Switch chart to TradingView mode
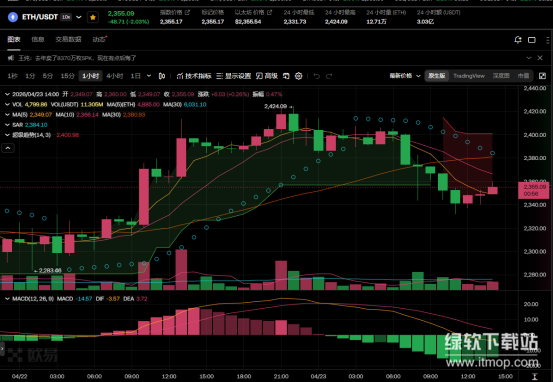The height and width of the screenshot is (382, 553). coord(469,76)
